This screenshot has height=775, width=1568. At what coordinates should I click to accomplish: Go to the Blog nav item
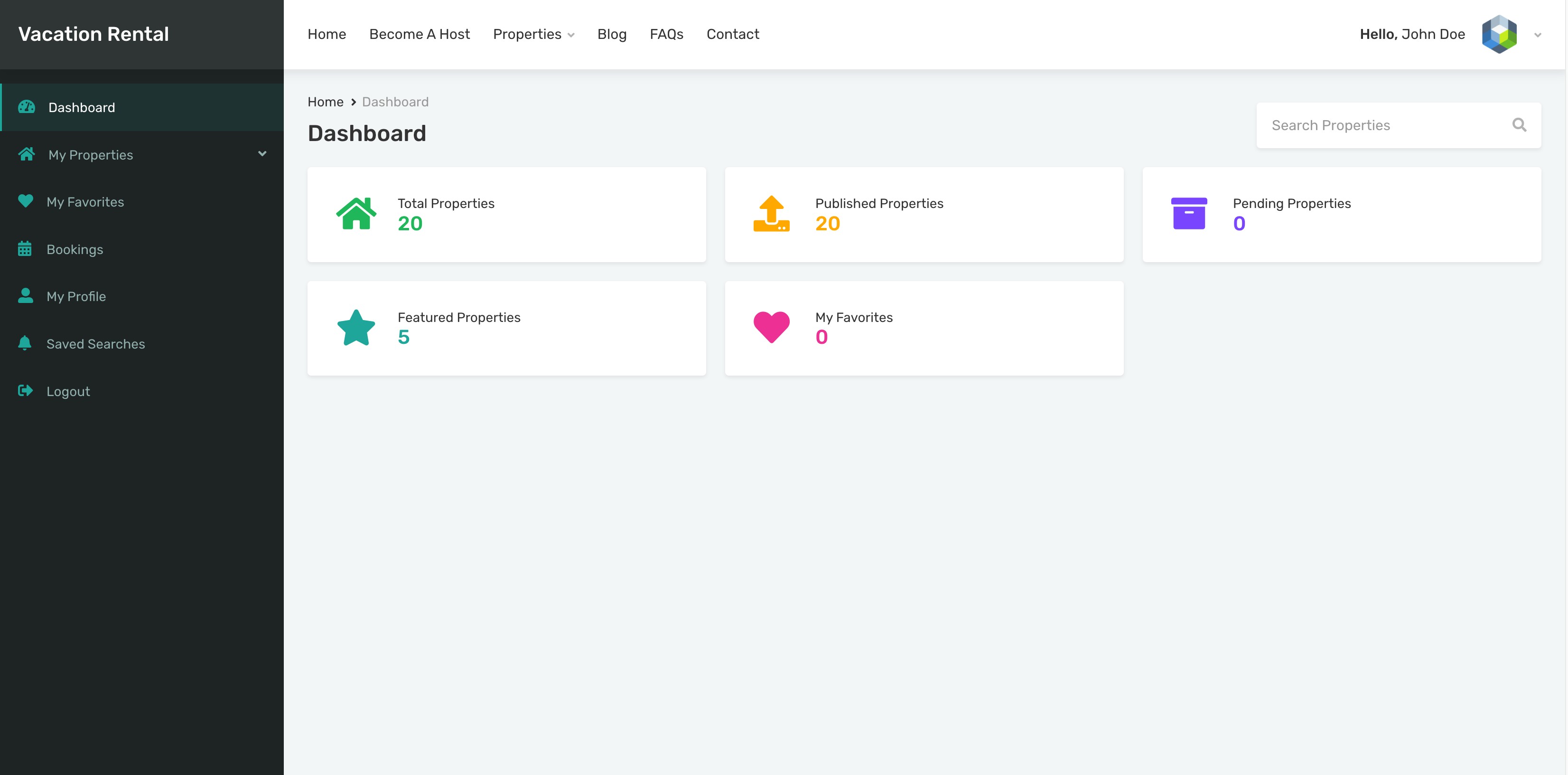coord(612,34)
